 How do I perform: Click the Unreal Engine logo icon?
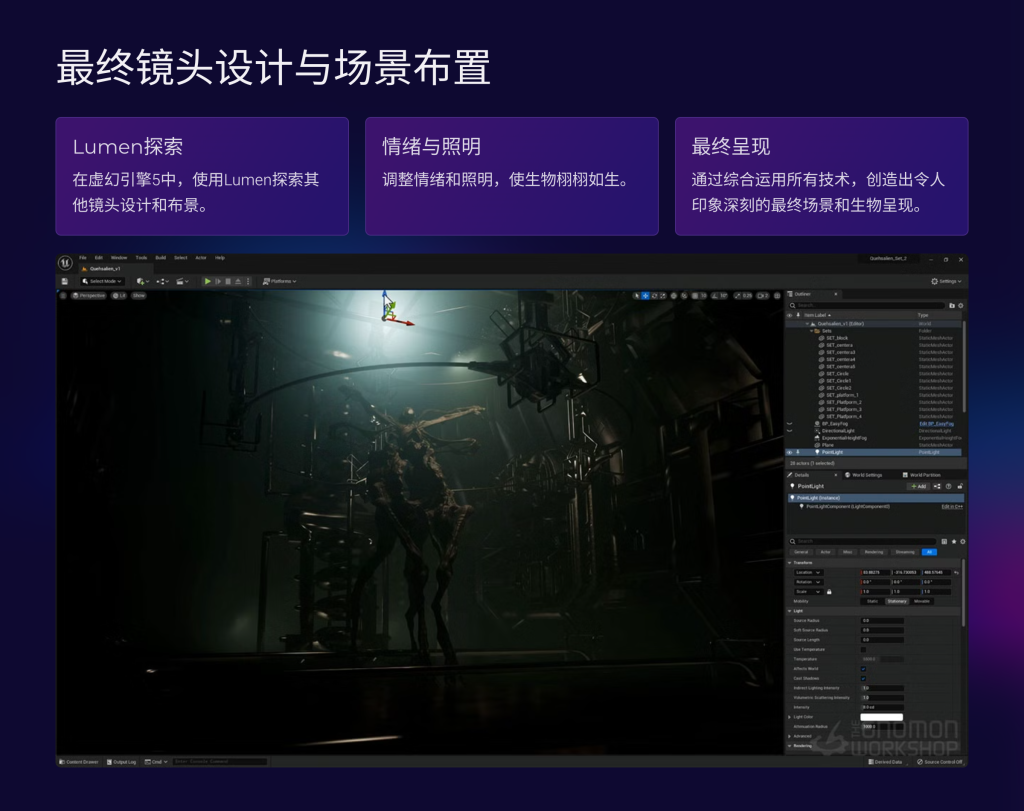[x=65, y=262]
